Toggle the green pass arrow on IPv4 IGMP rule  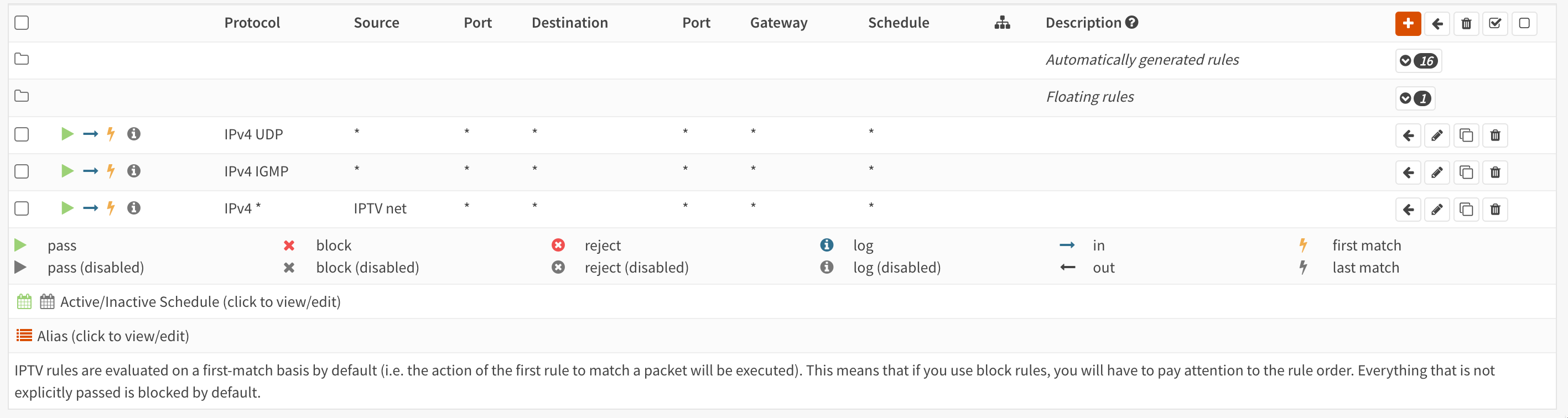67,171
